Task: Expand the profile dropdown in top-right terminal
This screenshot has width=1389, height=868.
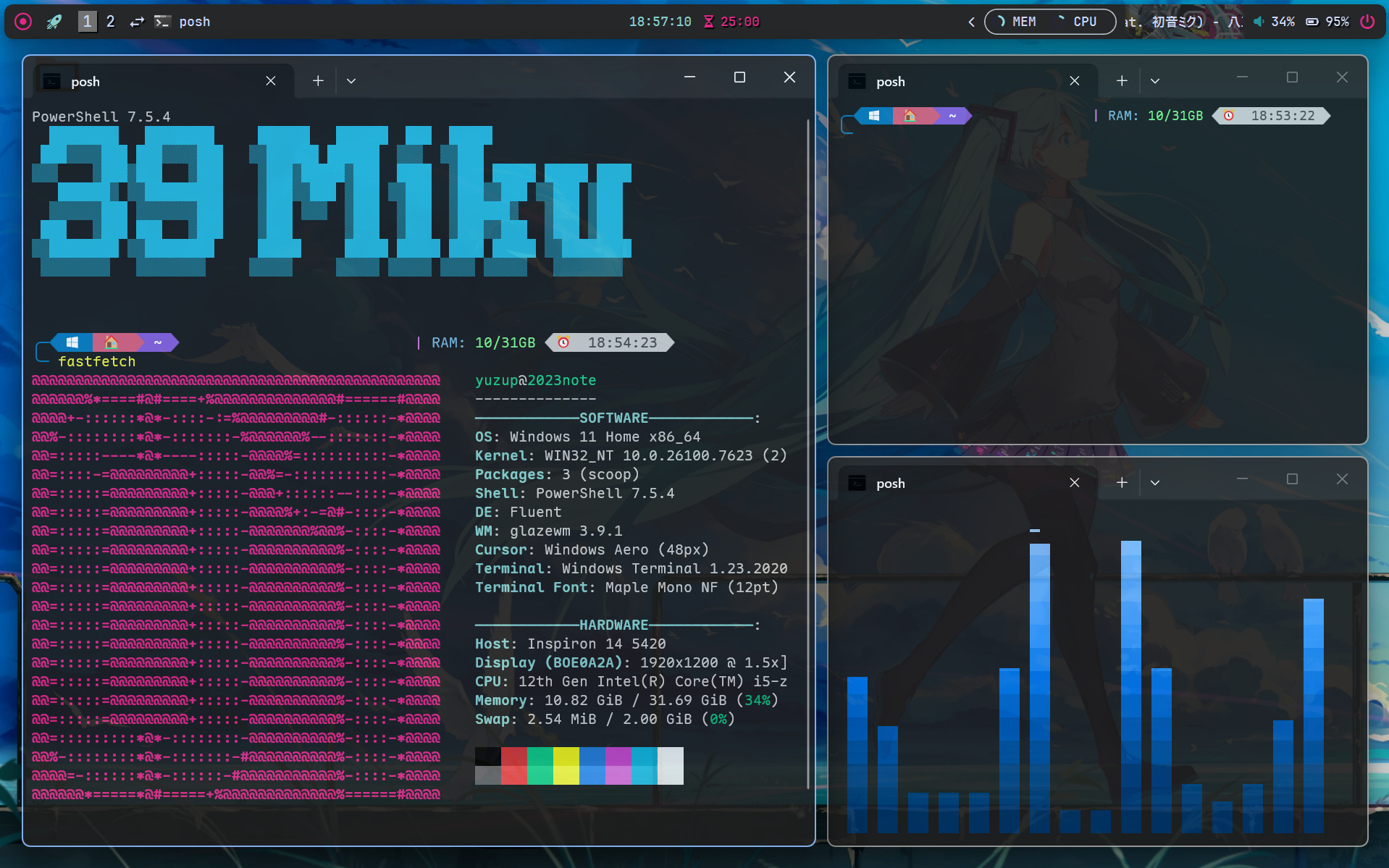Action: 1155,81
